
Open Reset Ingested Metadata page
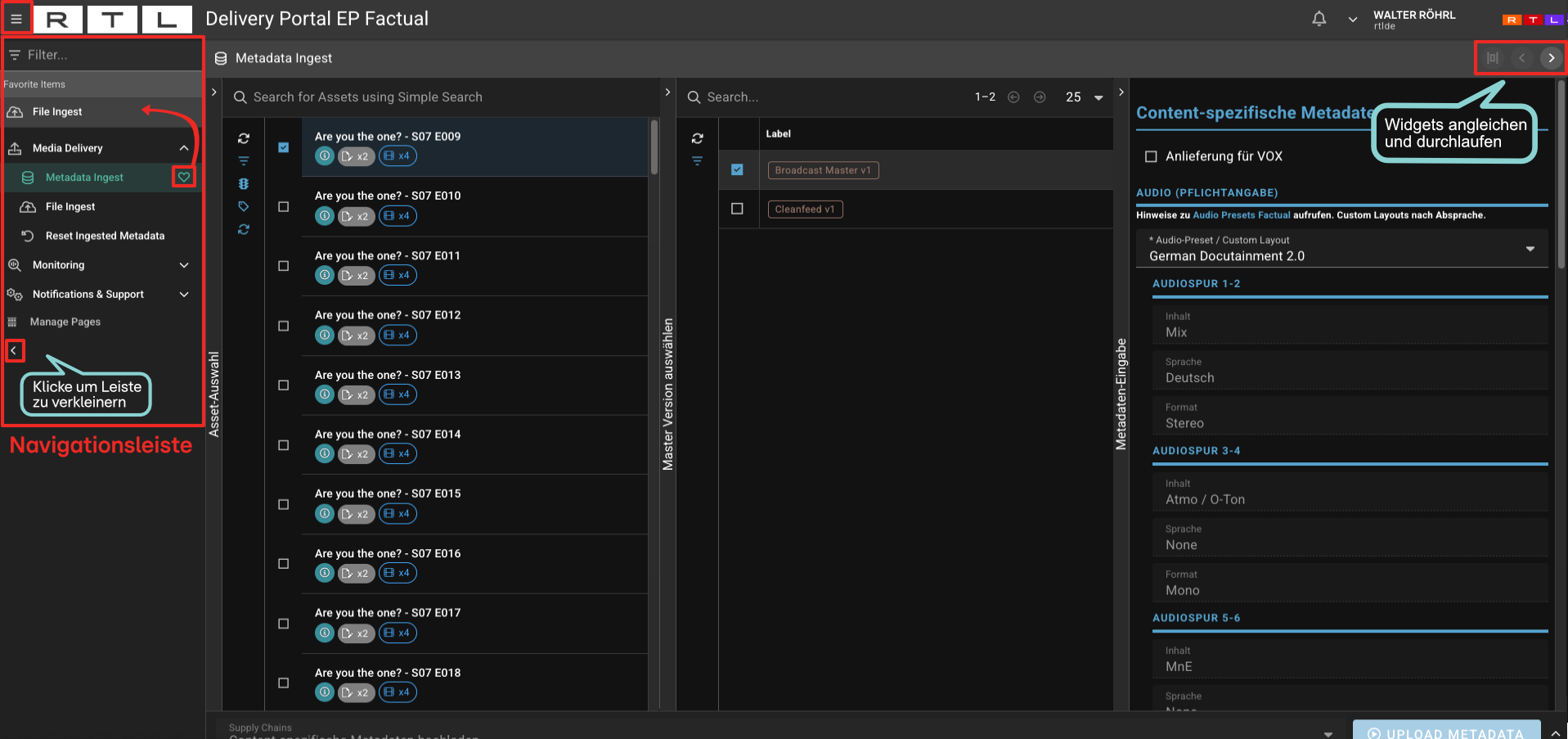click(105, 236)
